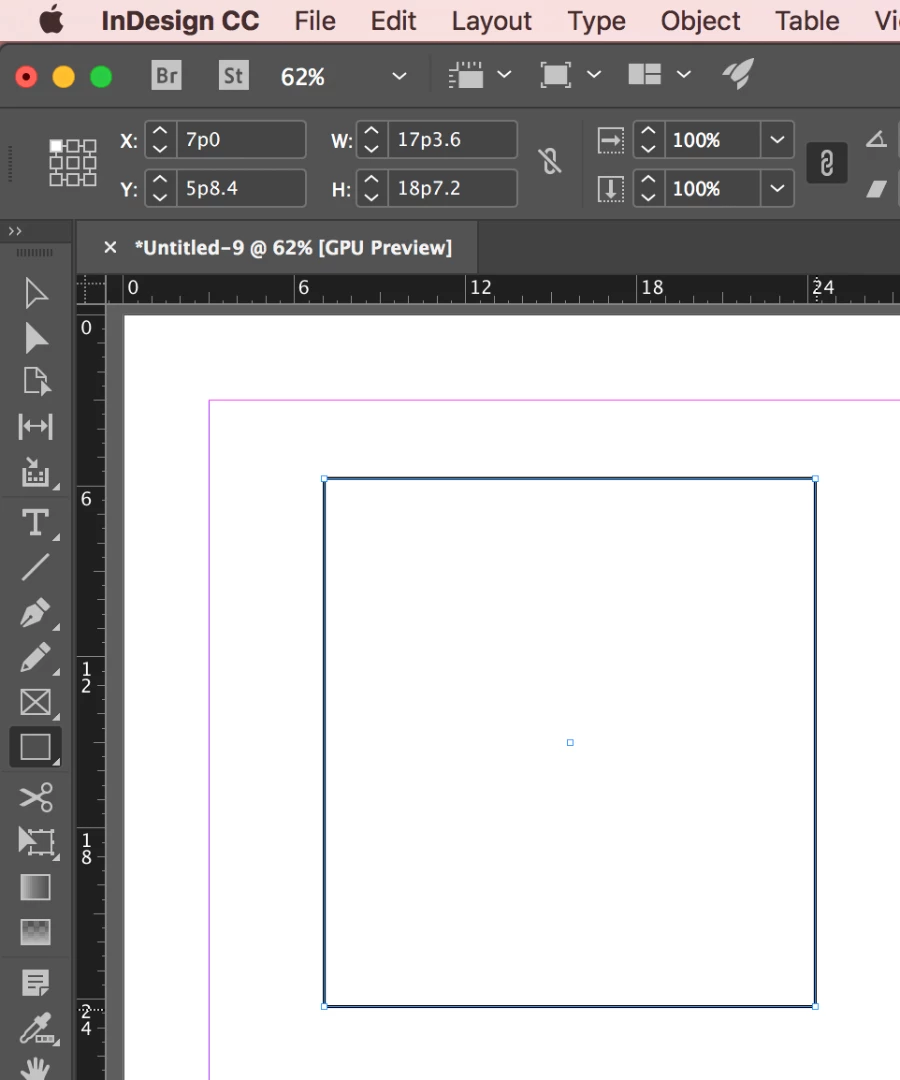Image resolution: width=900 pixels, height=1080 pixels.
Task: Click the Scale X percentage stepper
Action: click(x=648, y=140)
